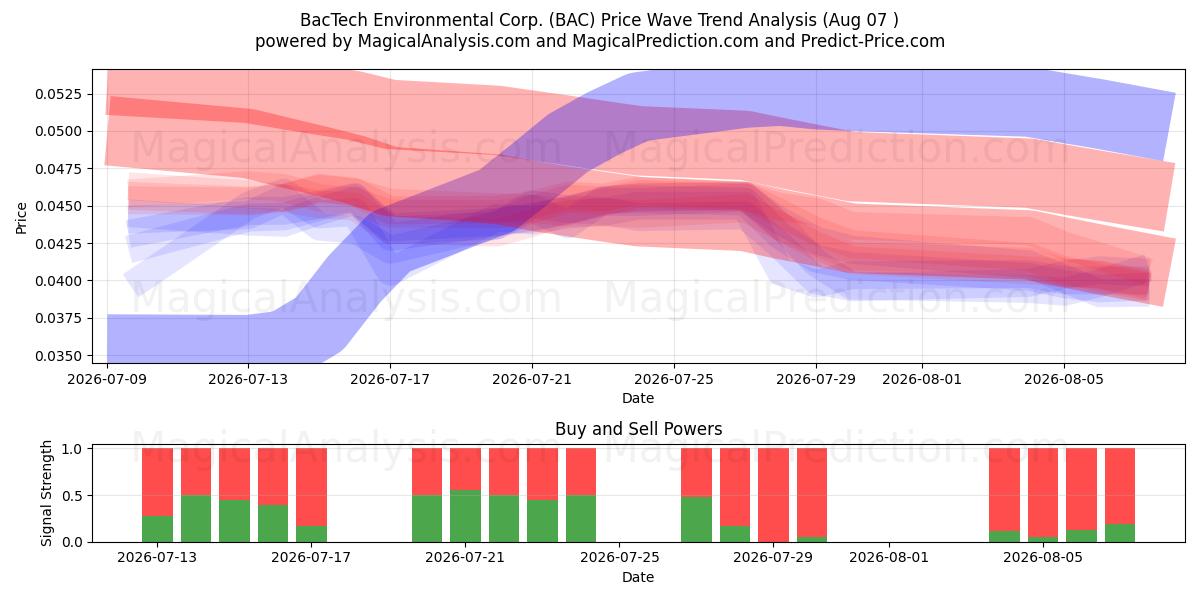Click the 0.0350 price axis tick label

point(61,356)
